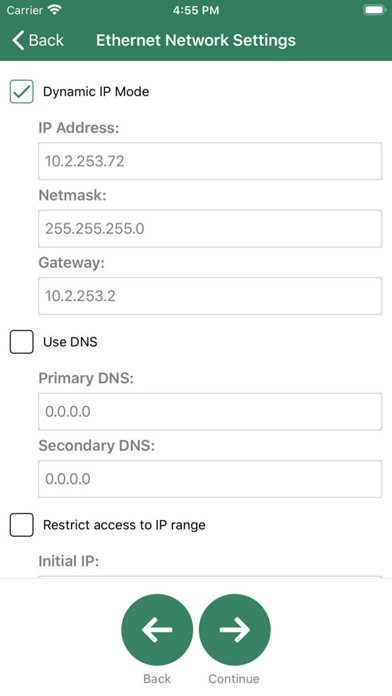Image resolution: width=392 pixels, height=696 pixels.
Task: Tap the green left-arrow Back circle
Action: tap(157, 629)
